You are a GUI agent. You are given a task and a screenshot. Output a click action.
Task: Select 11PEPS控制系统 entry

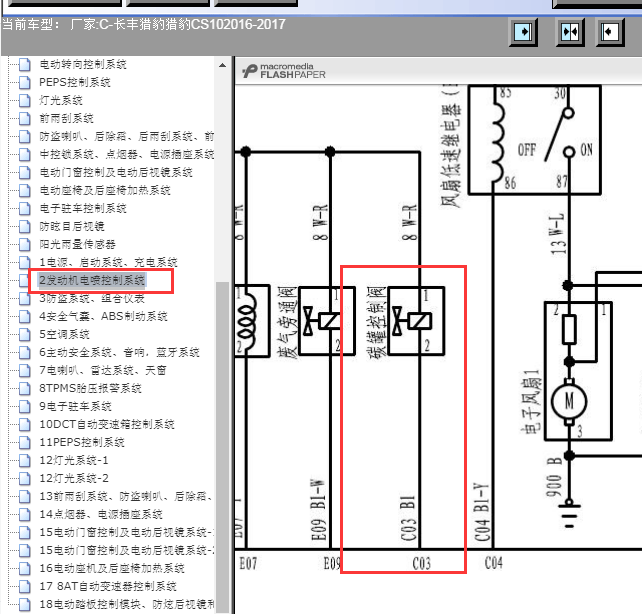coord(82,442)
